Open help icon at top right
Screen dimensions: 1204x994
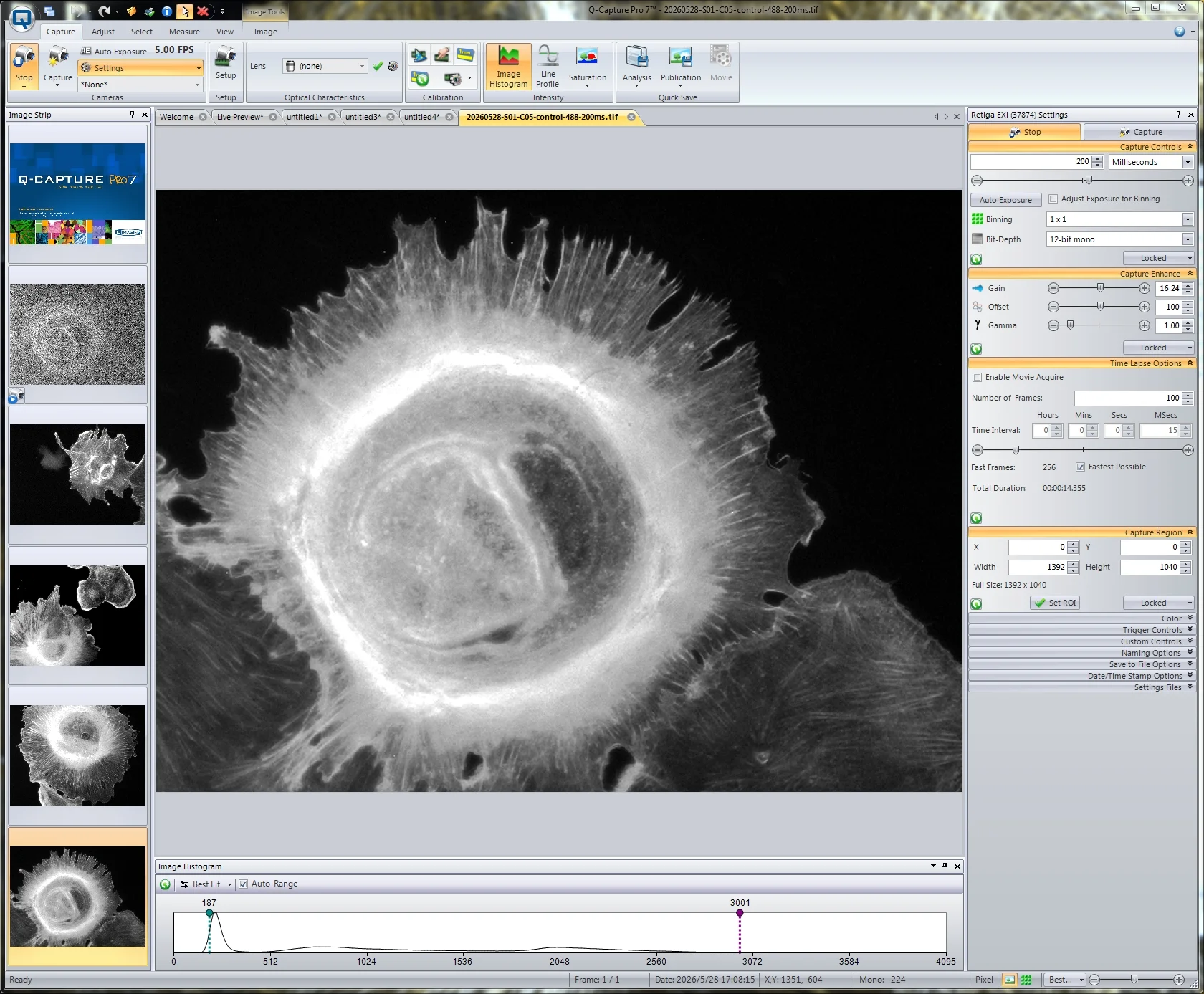tap(1179, 32)
